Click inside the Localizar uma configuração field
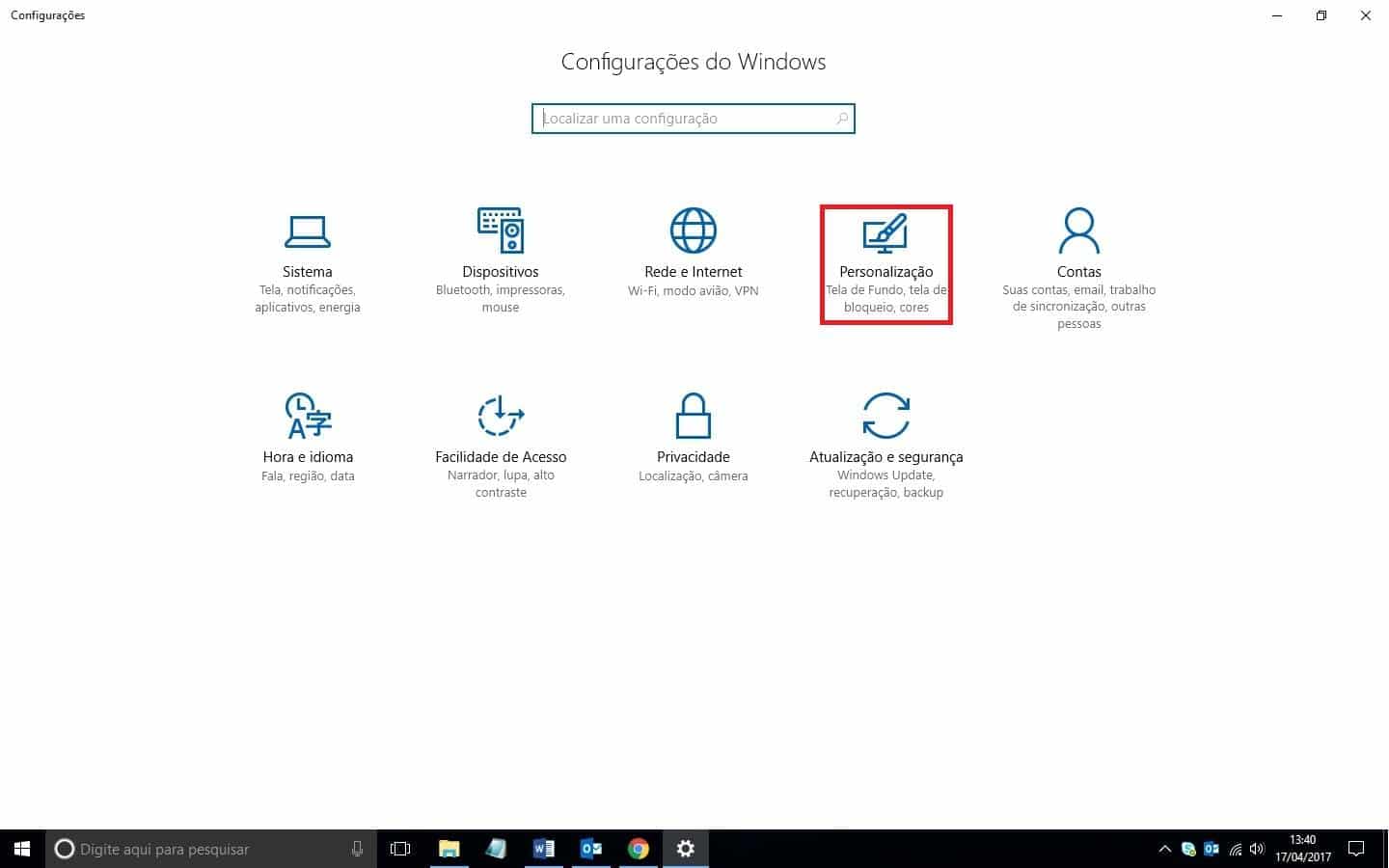The width and height of the screenshot is (1389, 868). point(693,119)
